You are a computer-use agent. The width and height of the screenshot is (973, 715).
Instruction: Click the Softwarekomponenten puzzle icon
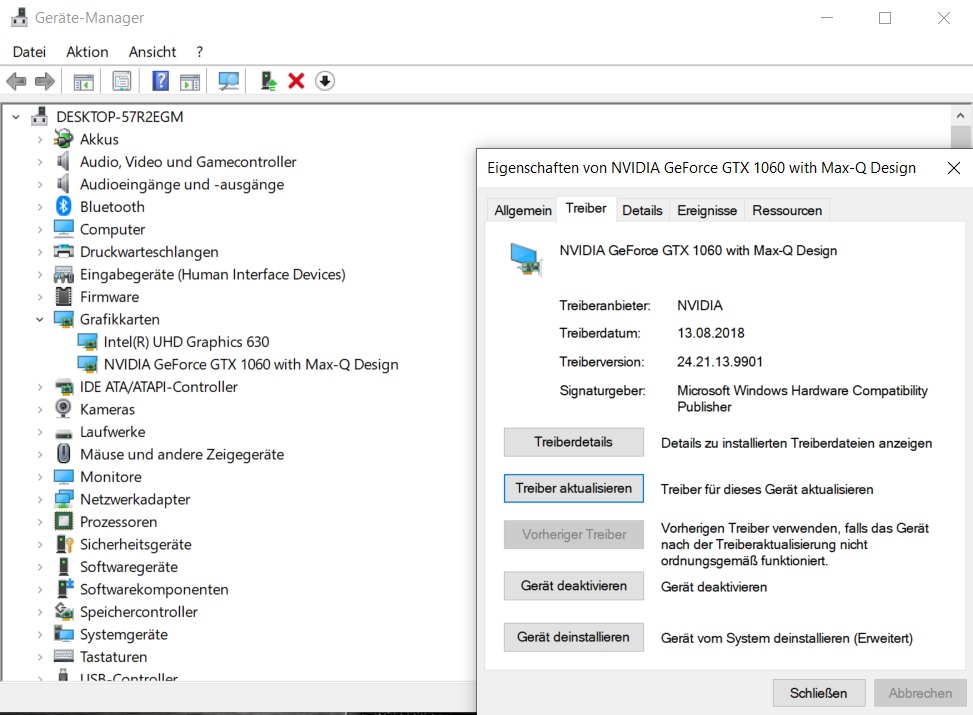(65, 589)
